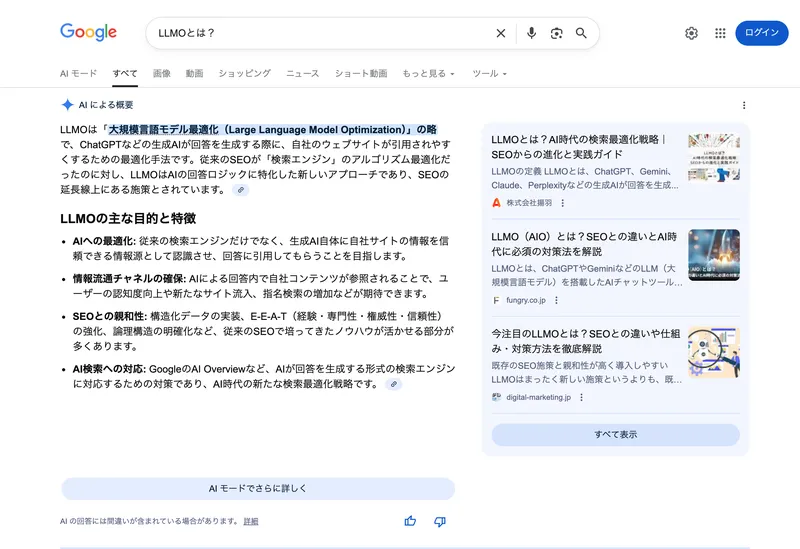Open the 今注目のLLMOとは？ result
Screen dimensions: 800x549
586,341
